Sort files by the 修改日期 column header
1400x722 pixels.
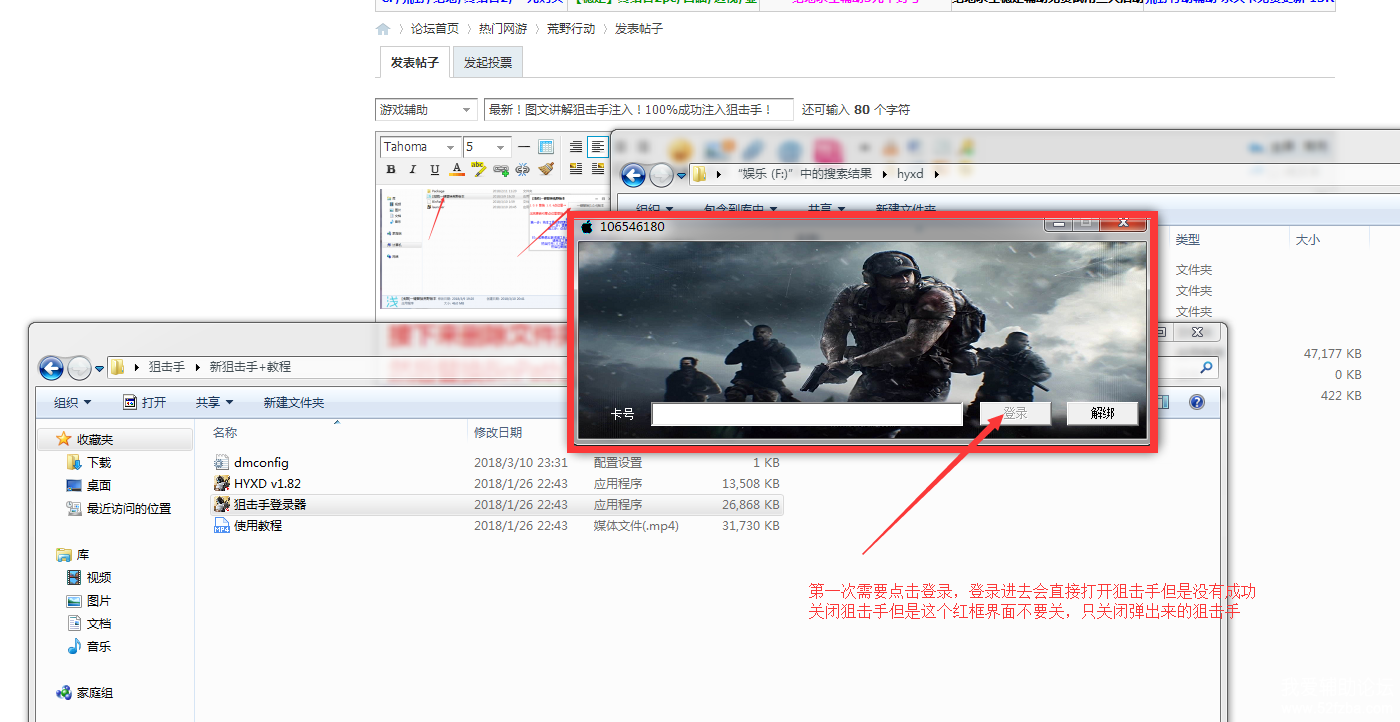(x=498, y=433)
